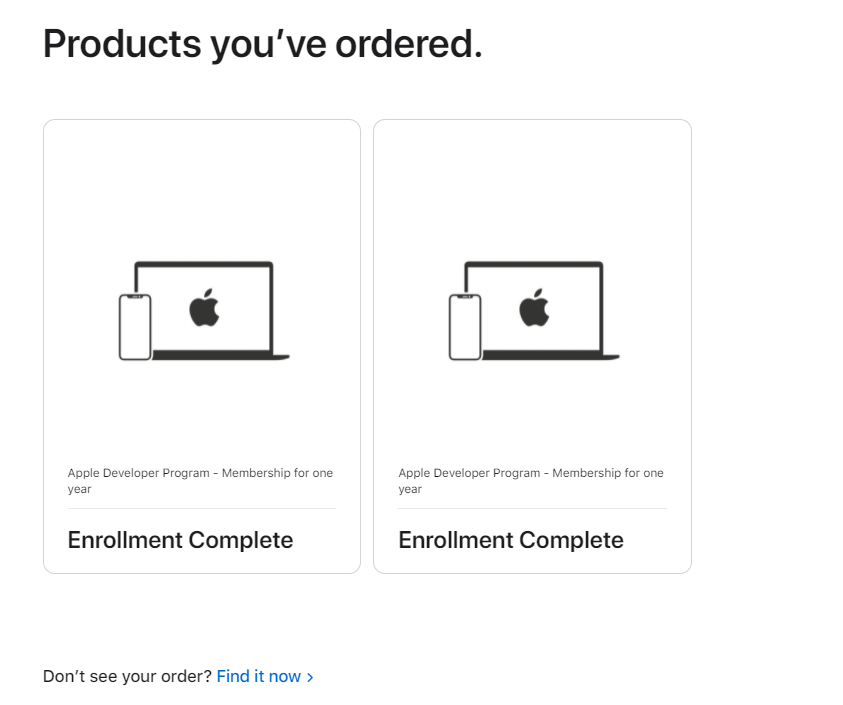Open the first order card
This screenshot has width=843, height=705.
tap(201, 345)
